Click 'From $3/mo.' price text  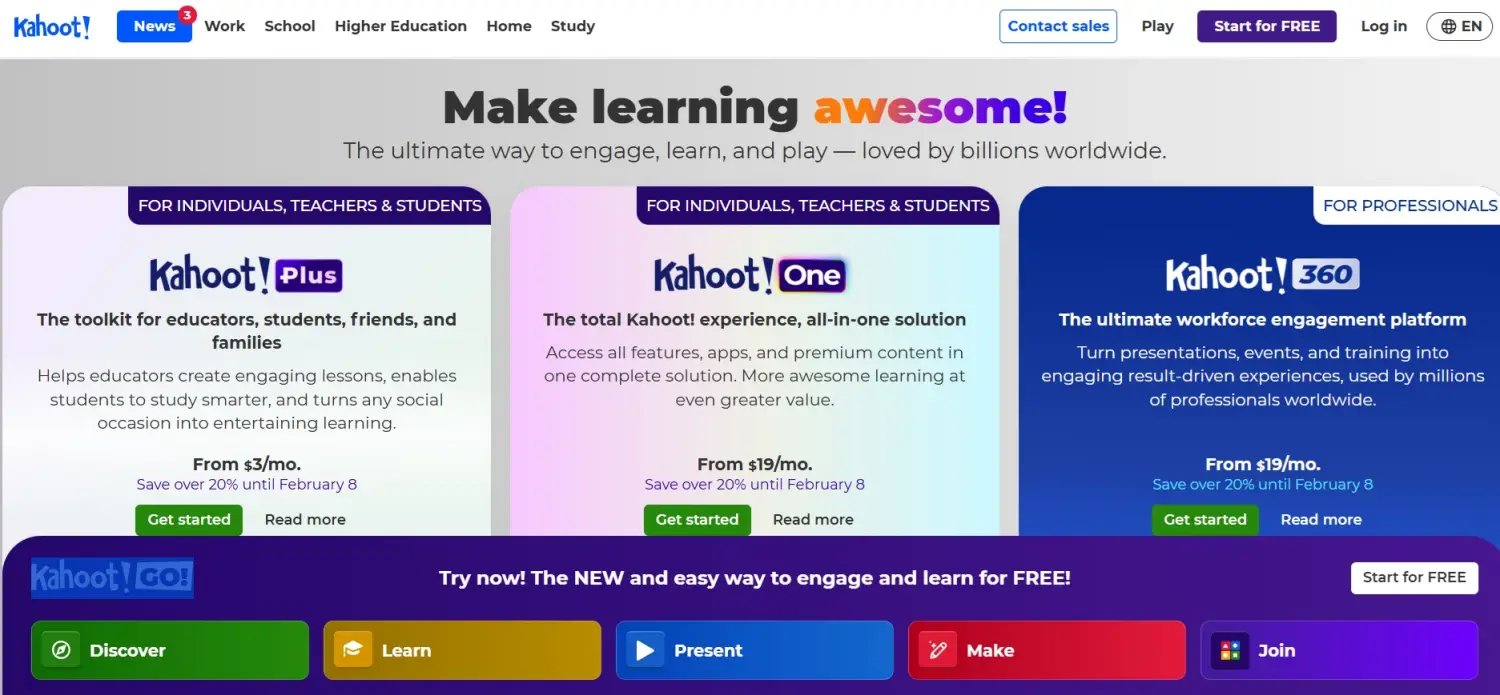tap(246, 464)
